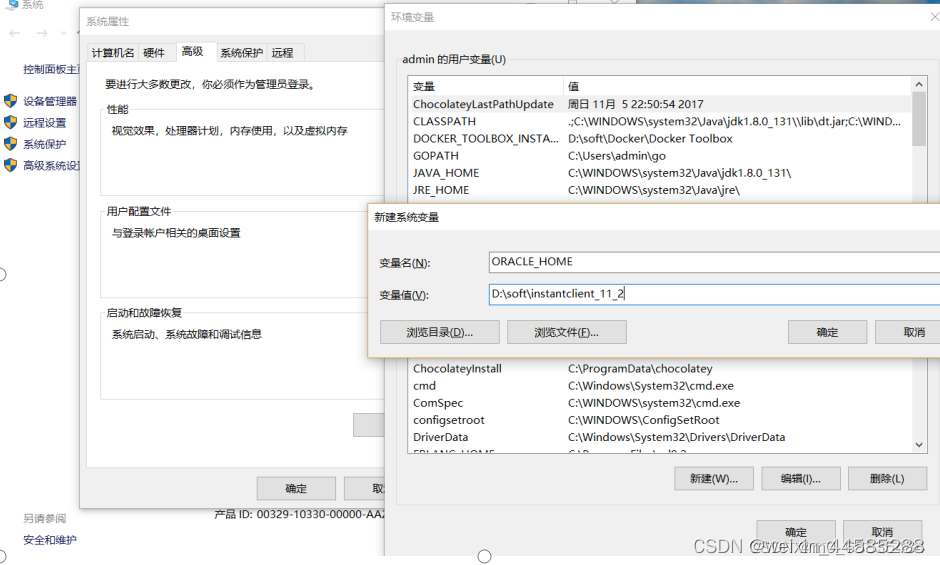Select the JRE_HOME user variable
This screenshot has width=940, height=565.
pyautogui.click(x=660, y=190)
